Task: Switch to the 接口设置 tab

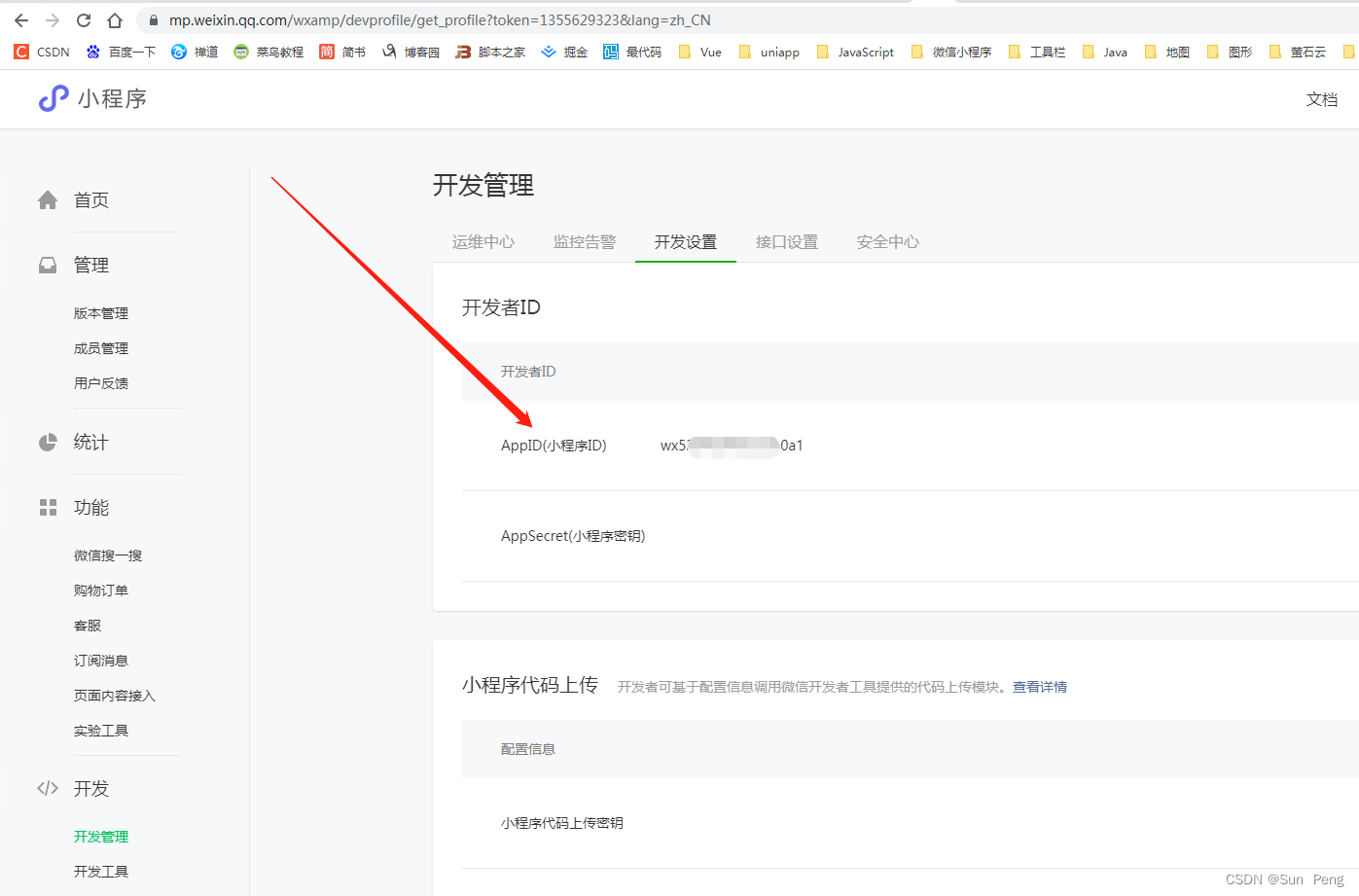Action: coord(787,242)
